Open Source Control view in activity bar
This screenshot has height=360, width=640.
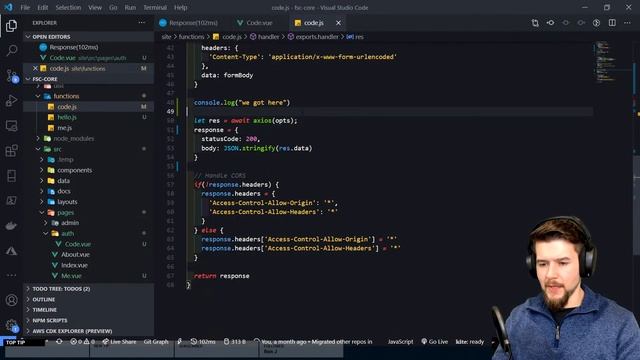(11, 76)
